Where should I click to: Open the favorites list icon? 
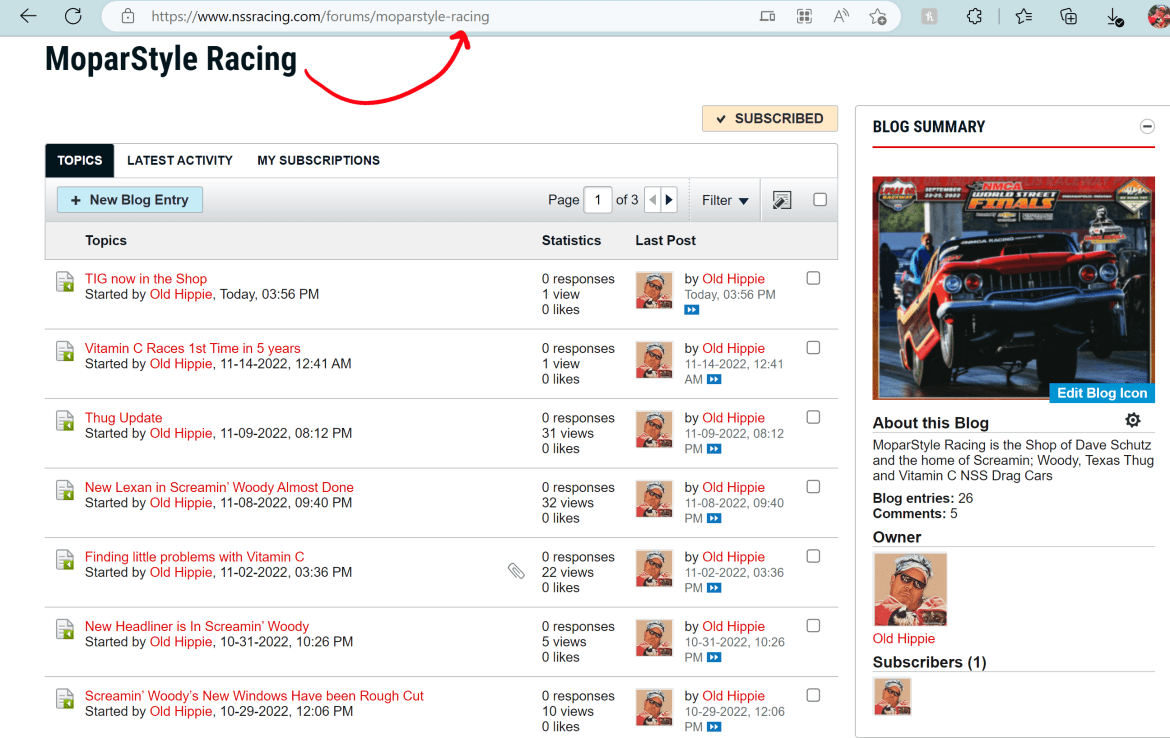[x=1024, y=16]
